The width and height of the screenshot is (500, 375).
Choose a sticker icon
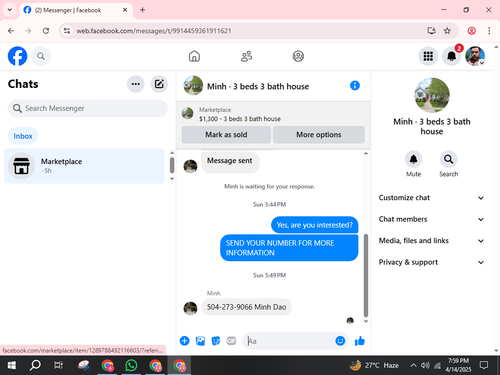tap(216, 341)
